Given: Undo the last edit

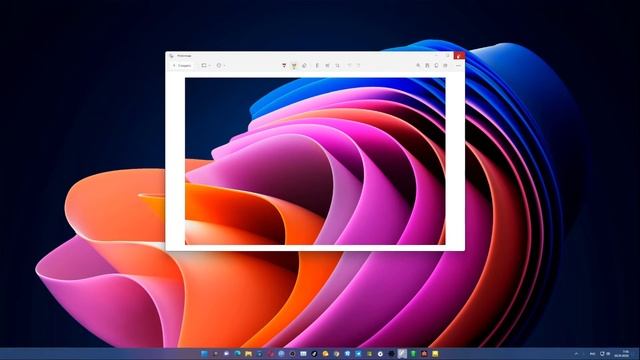Looking at the screenshot, I should click(x=349, y=65).
